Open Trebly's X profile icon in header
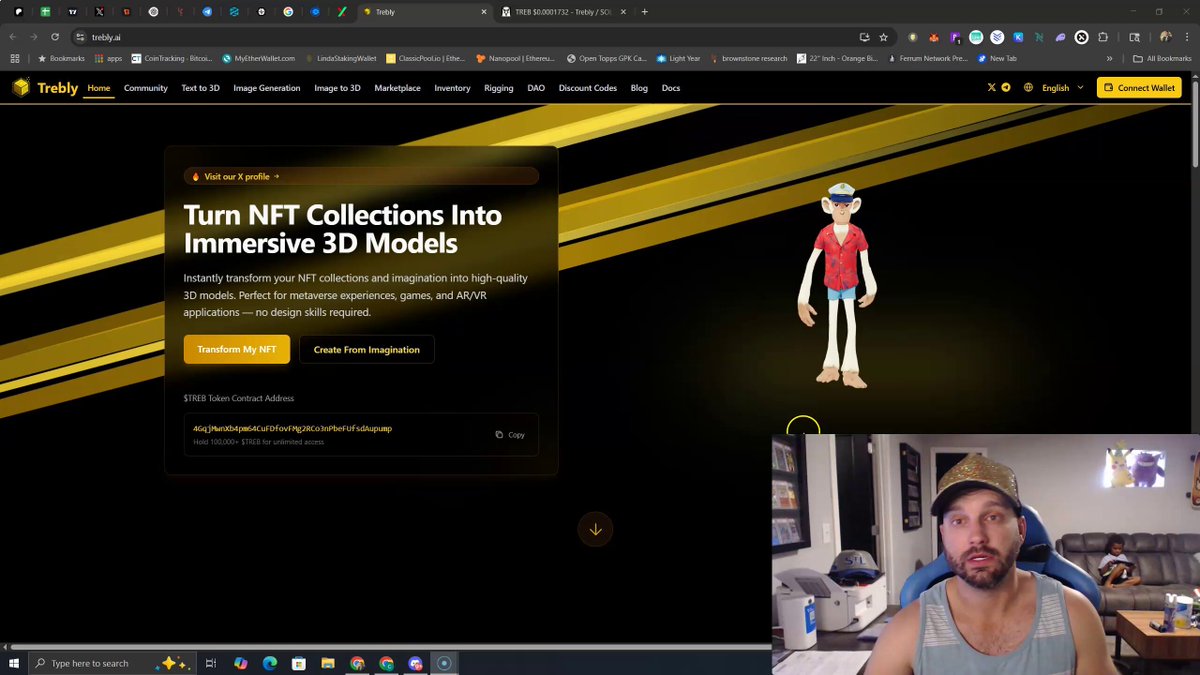Viewport: 1200px width, 675px height. click(992, 88)
